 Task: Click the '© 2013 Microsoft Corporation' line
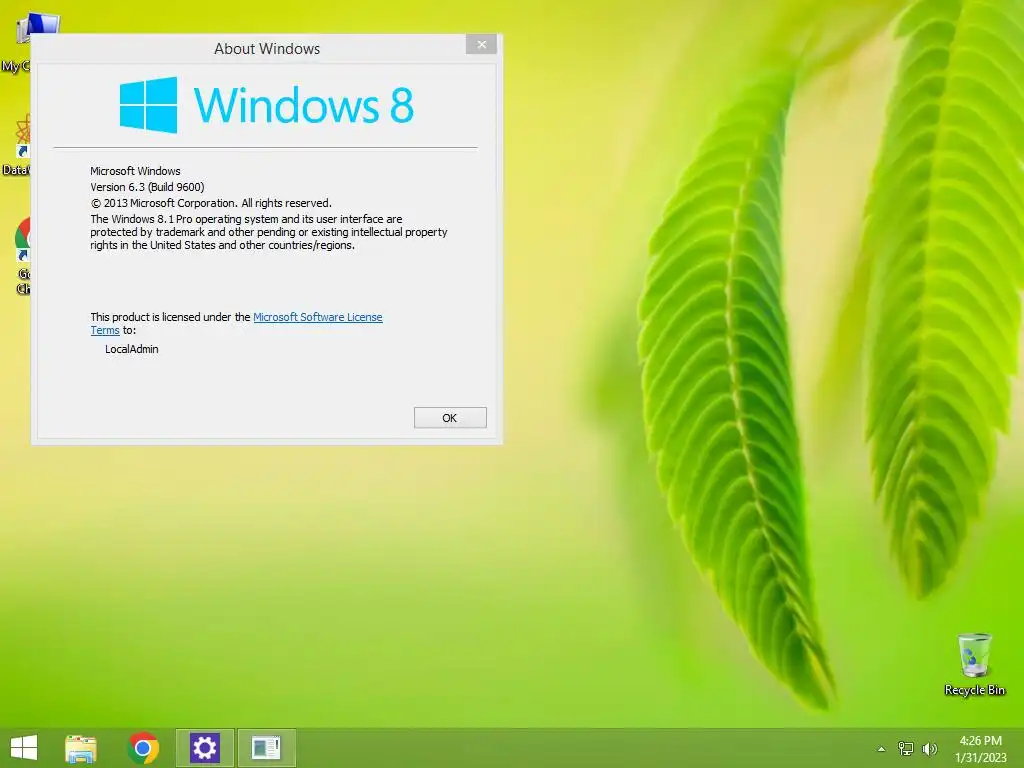(x=211, y=203)
